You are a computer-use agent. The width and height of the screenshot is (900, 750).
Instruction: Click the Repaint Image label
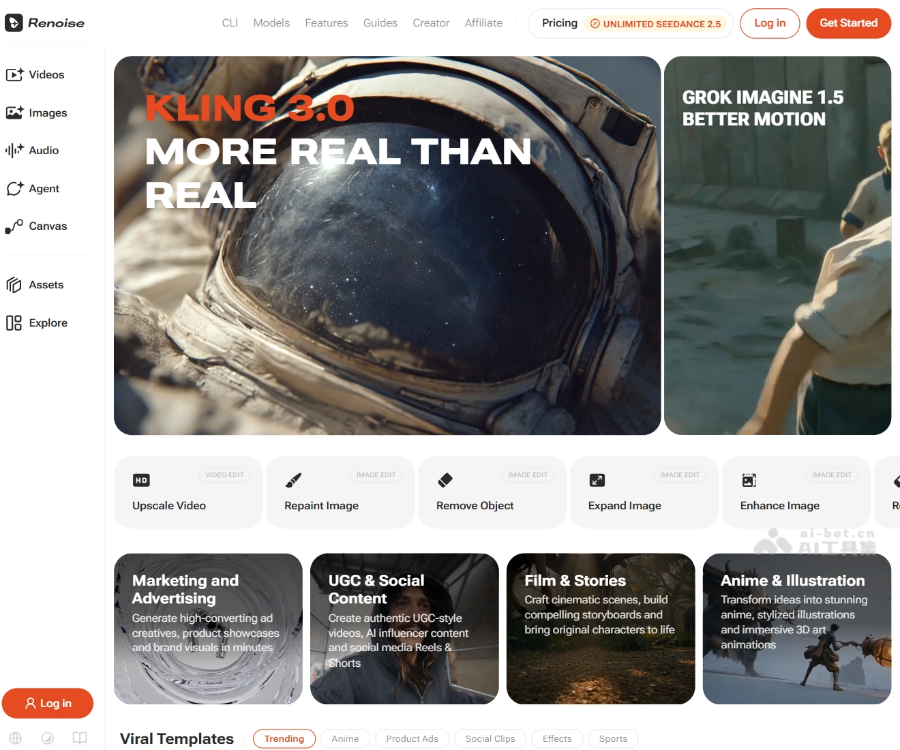(321, 506)
